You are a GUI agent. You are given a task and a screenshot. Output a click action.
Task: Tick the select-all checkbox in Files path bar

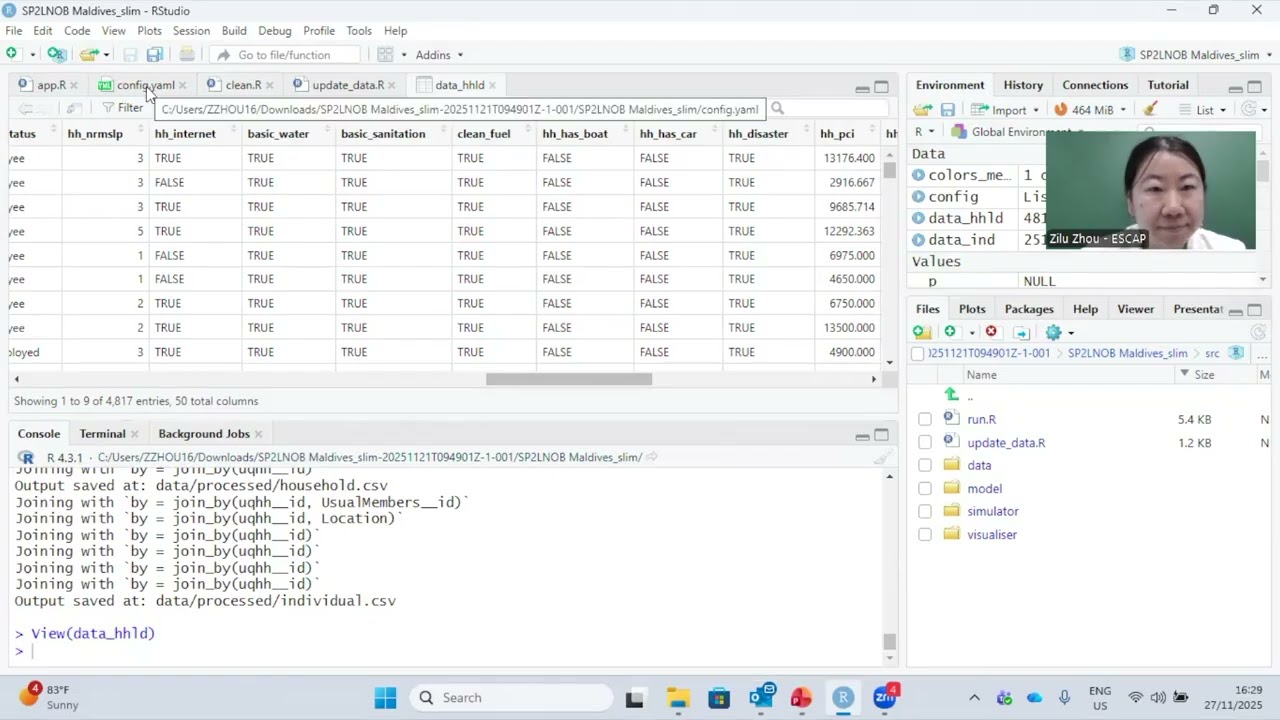(917, 353)
